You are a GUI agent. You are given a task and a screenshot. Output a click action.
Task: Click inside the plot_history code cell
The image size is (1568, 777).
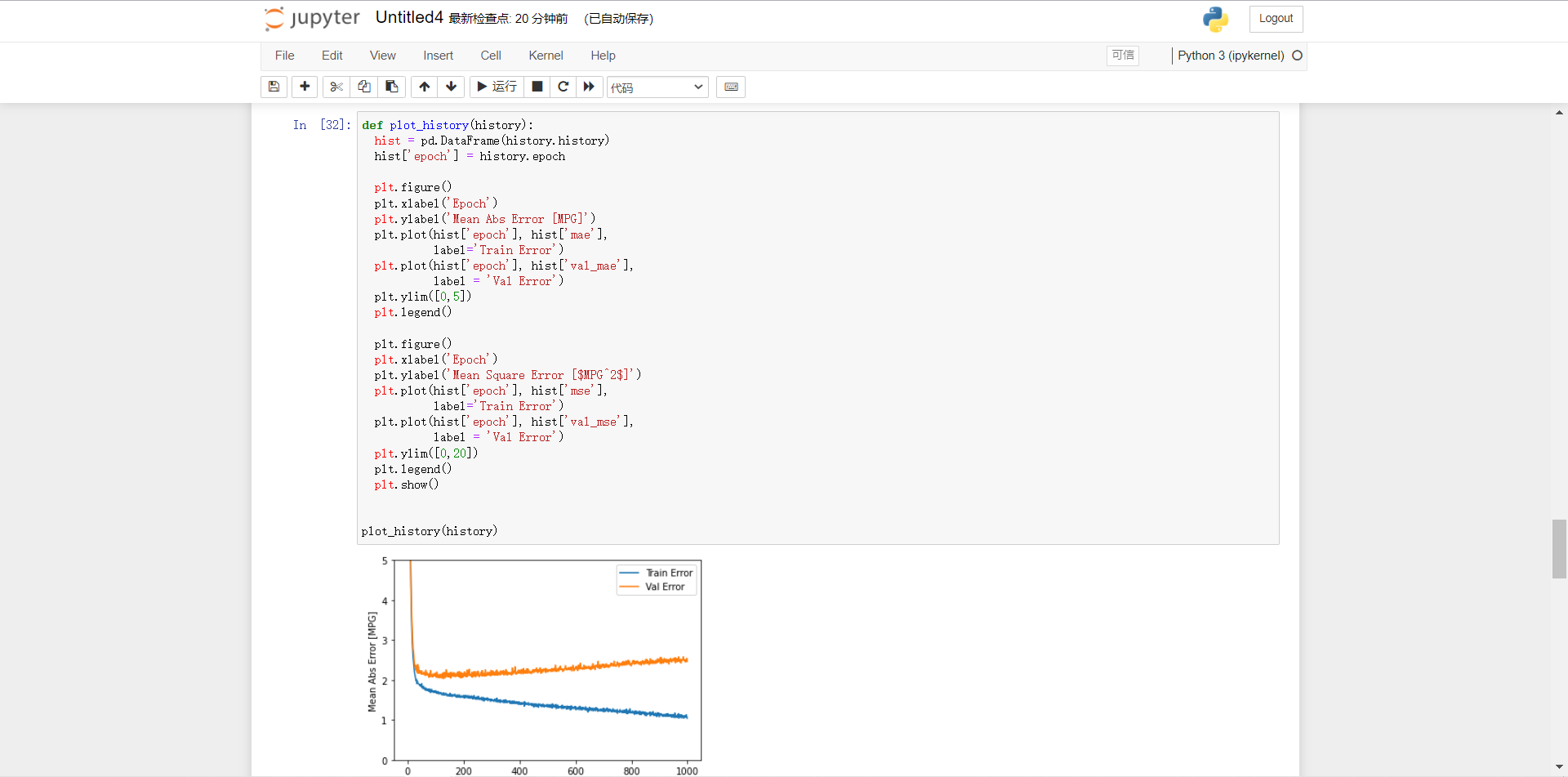click(x=818, y=328)
